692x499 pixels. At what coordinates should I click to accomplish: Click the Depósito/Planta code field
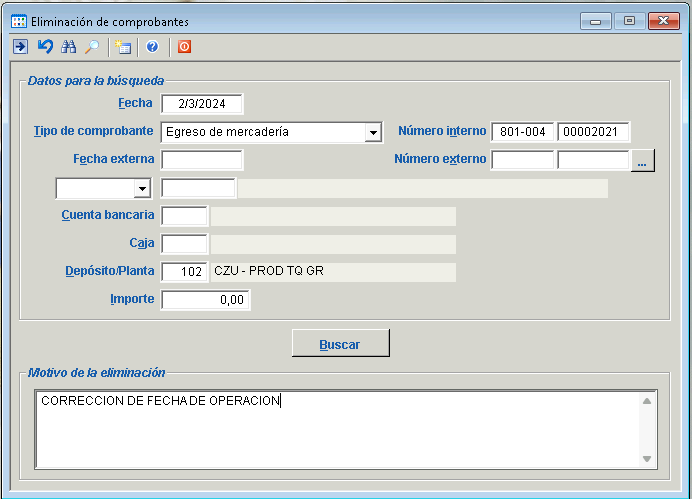click(x=184, y=272)
